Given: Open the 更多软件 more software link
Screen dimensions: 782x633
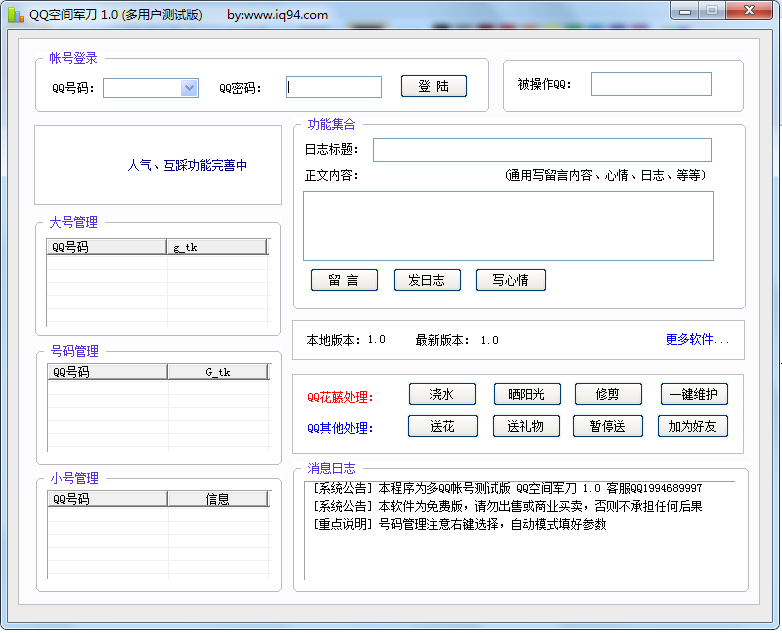Looking at the screenshot, I should [x=697, y=340].
